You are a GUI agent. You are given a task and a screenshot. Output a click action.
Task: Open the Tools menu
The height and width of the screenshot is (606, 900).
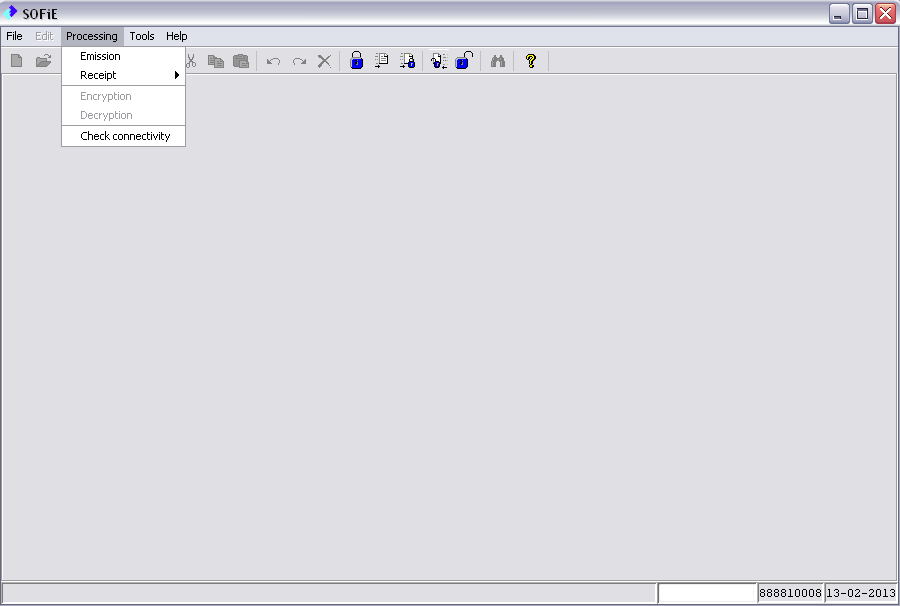tap(142, 36)
